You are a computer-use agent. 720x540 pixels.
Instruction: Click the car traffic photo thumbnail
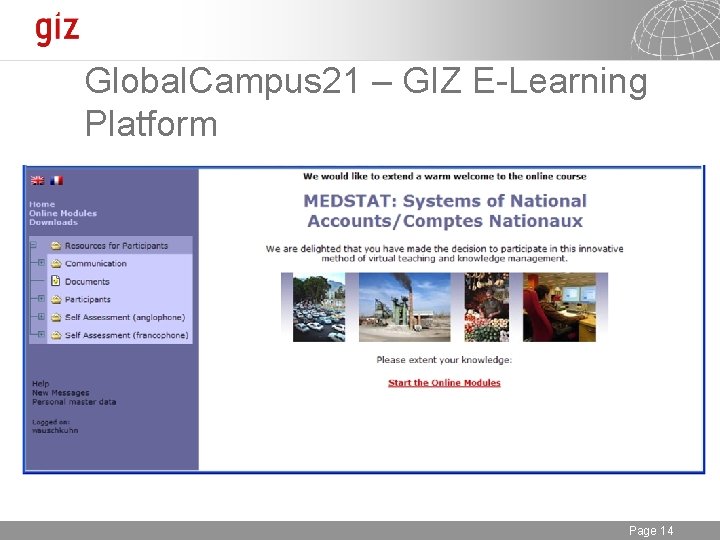point(319,307)
